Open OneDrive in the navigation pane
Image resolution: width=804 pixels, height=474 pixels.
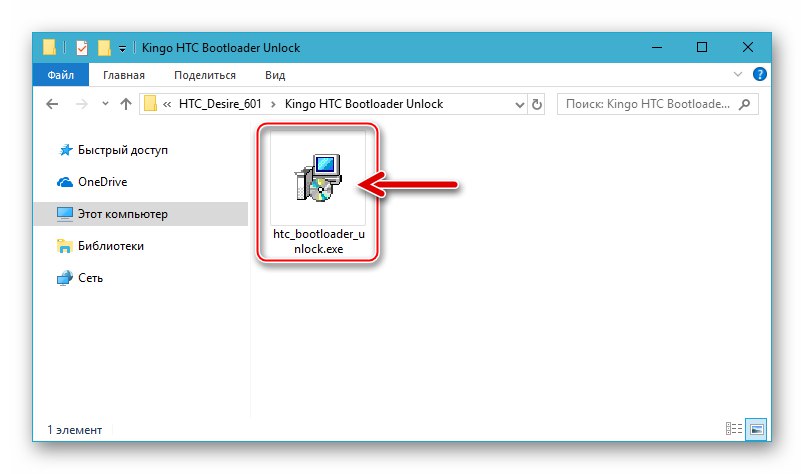click(102, 182)
